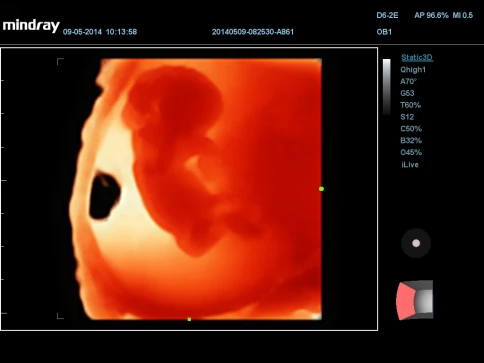Toggle the iLive rendering mode label
Image resolution: width=484 pixels, height=363 pixels.
(x=410, y=164)
